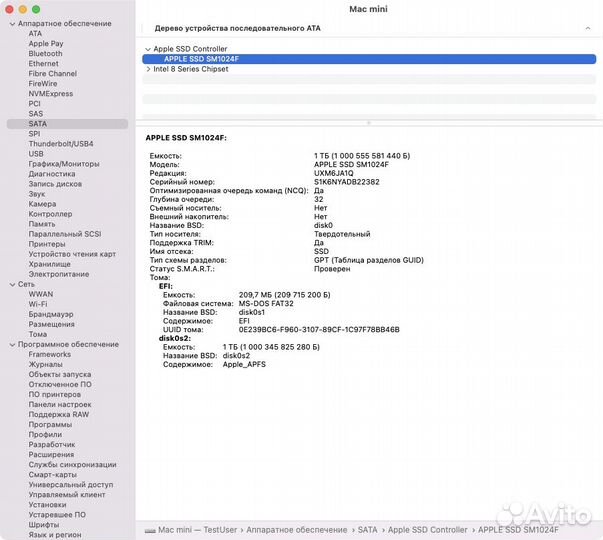Open Контроллер entry
Screen dimensions: 603x540
[50, 214]
